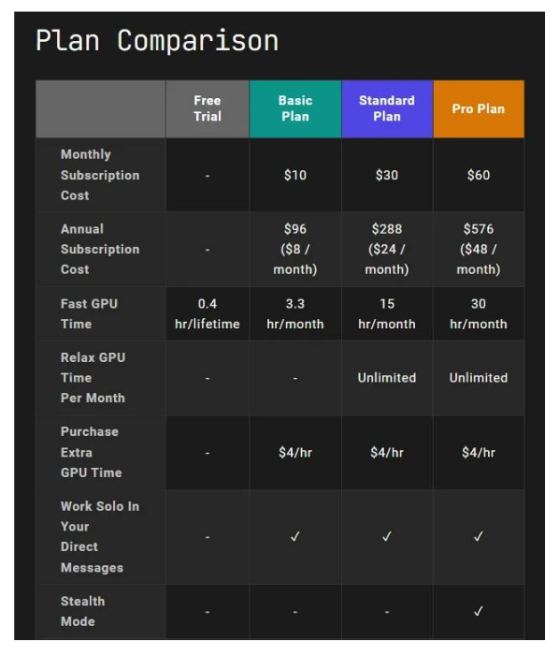Select the $576 annual cost cell
Screen dimensions: 554x649
pos(479,249)
